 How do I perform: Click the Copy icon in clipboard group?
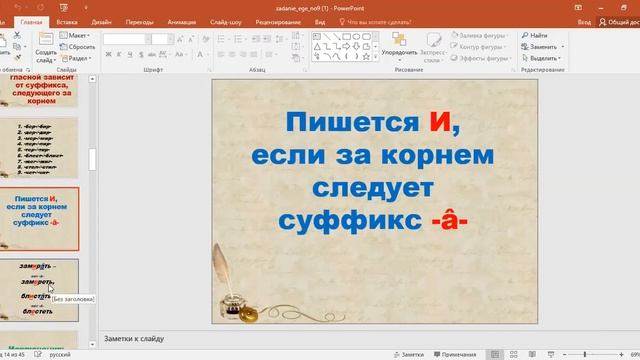(17, 47)
